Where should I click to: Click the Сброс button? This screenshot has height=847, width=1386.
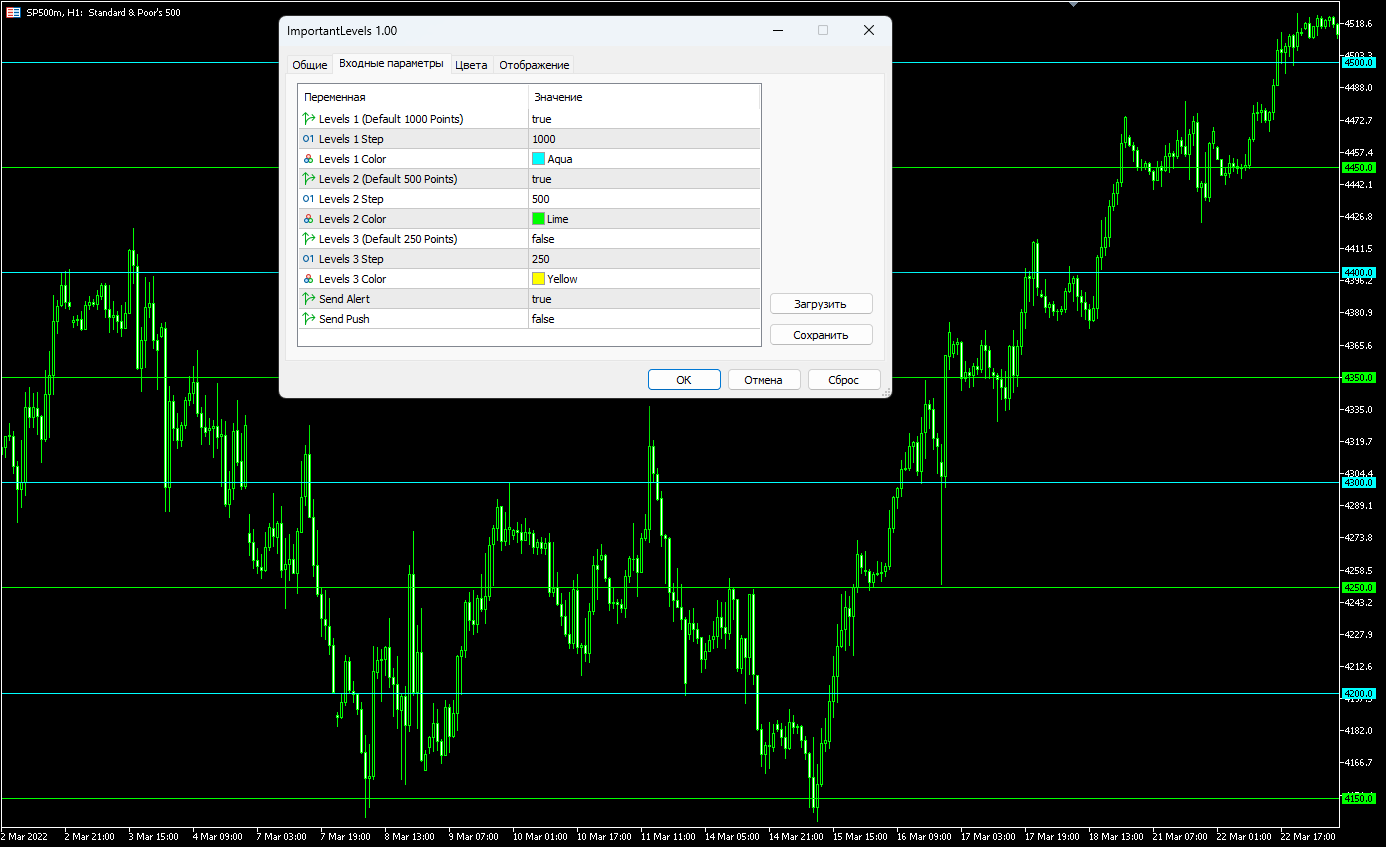844,379
